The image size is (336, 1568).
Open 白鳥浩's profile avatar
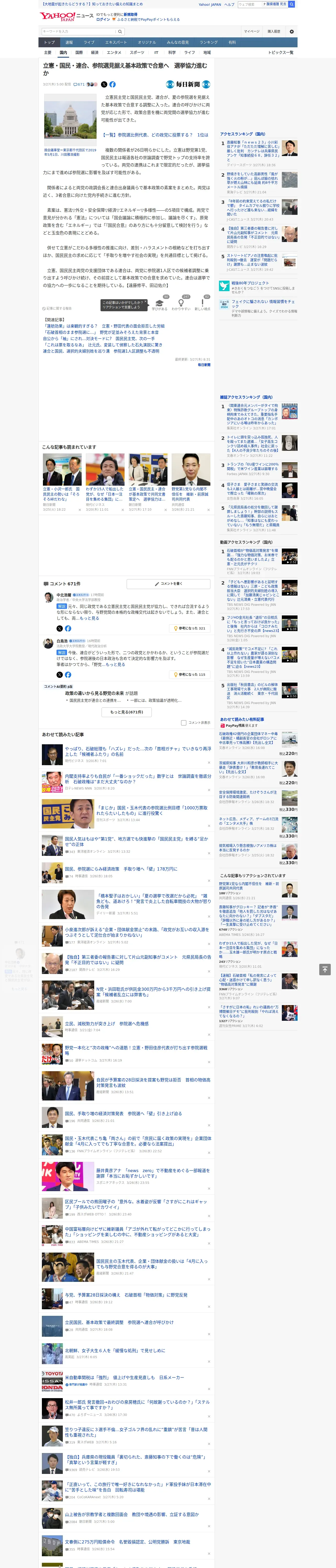pyautogui.click(x=49, y=643)
